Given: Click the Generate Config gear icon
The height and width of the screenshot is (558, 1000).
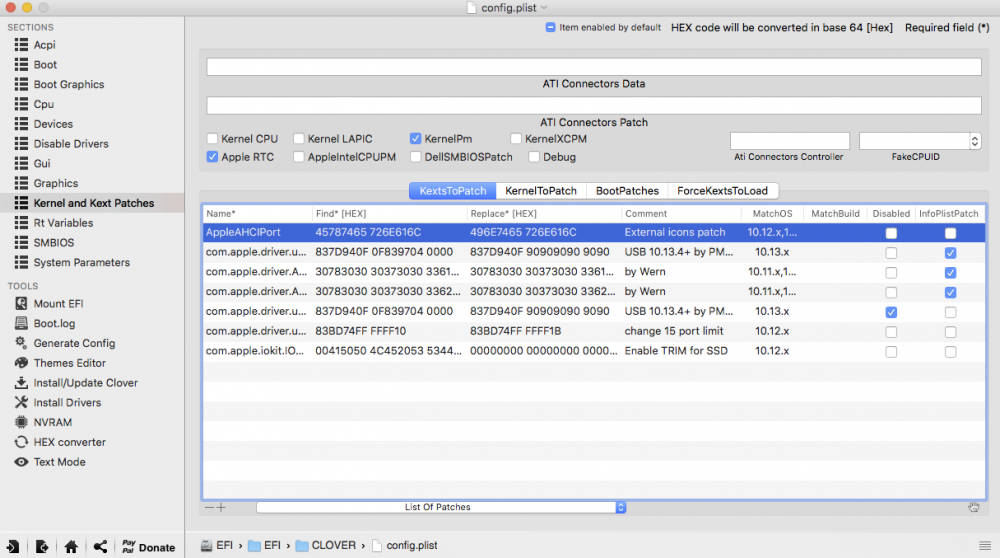Looking at the screenshot, I should [21, 343].
